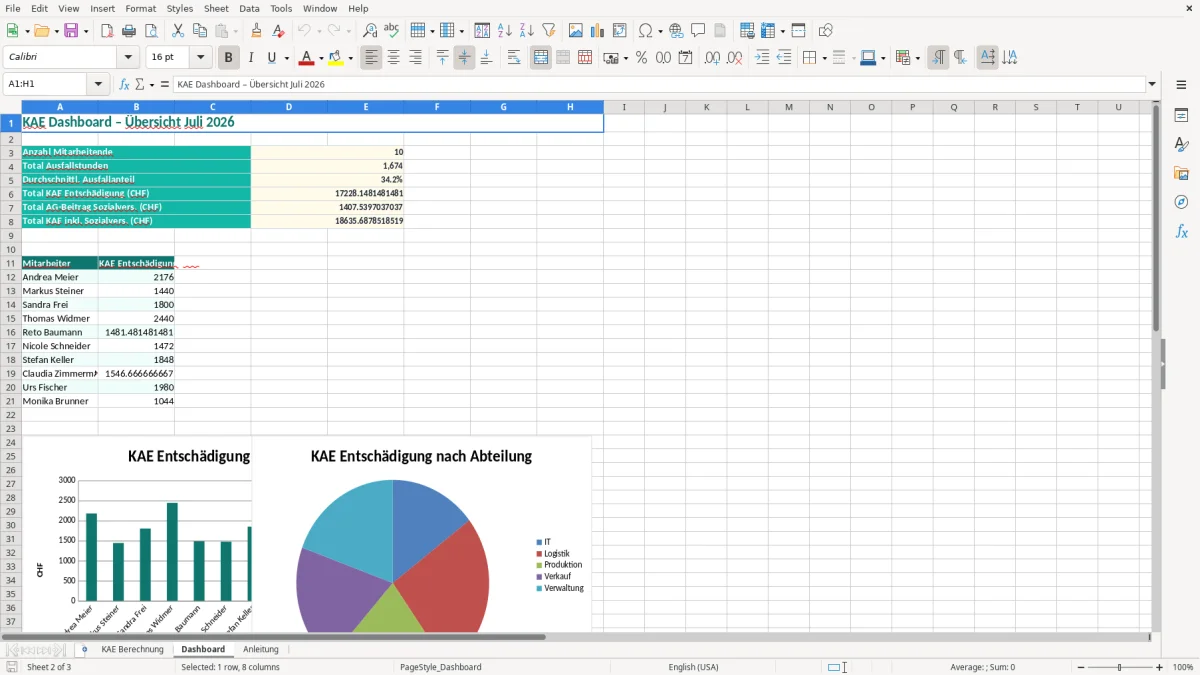The height and width of the screenshot is (675, 1200).
Task: Click the Cut scissors icon
Action: (177, 31)
